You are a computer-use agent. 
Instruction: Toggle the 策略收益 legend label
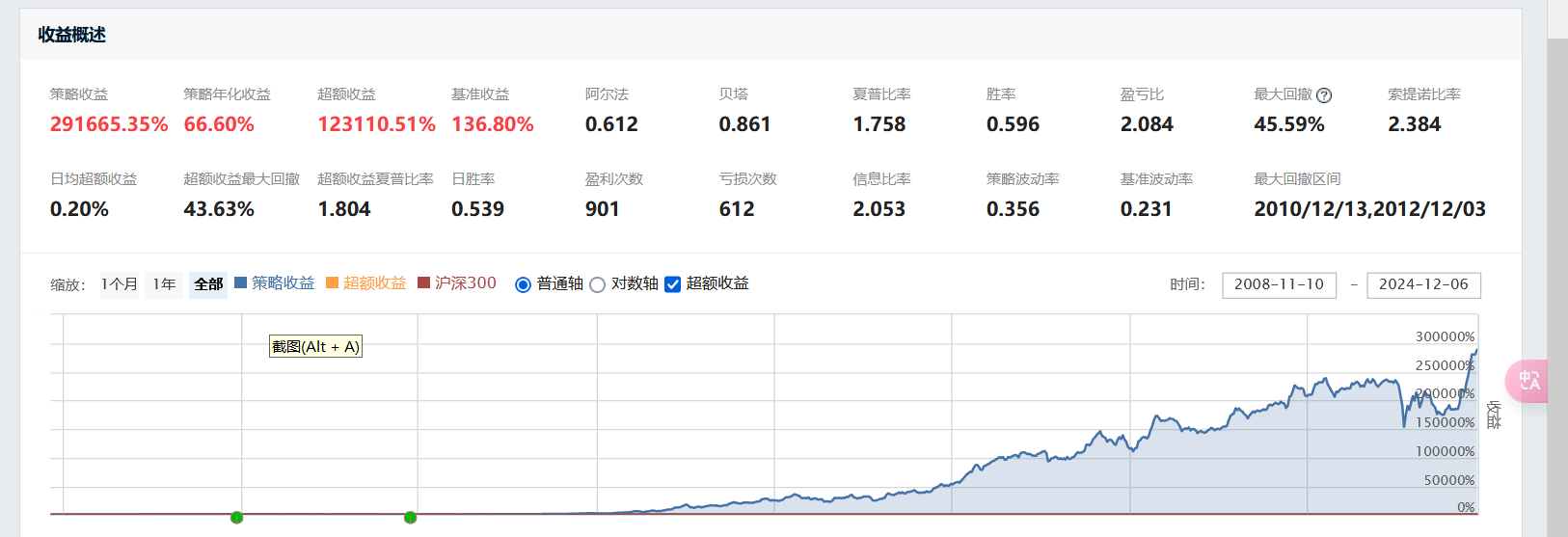(284, 283)
